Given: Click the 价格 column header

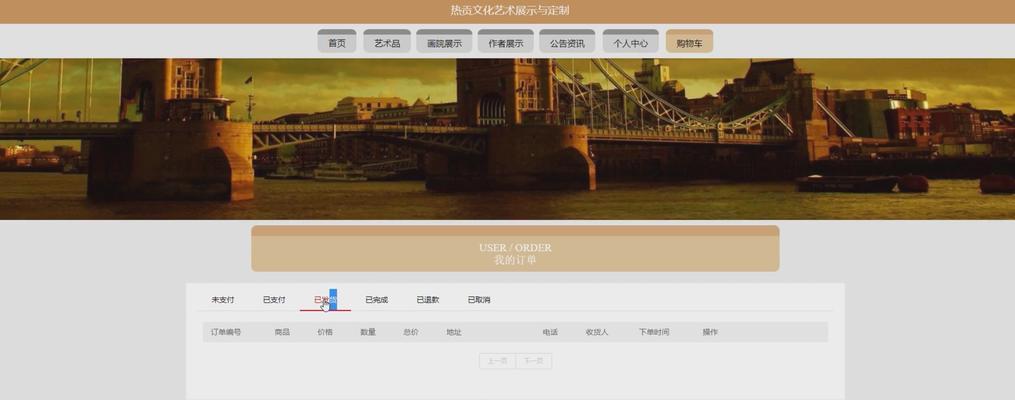Looking at the screenshot, I should pos(325,332).
